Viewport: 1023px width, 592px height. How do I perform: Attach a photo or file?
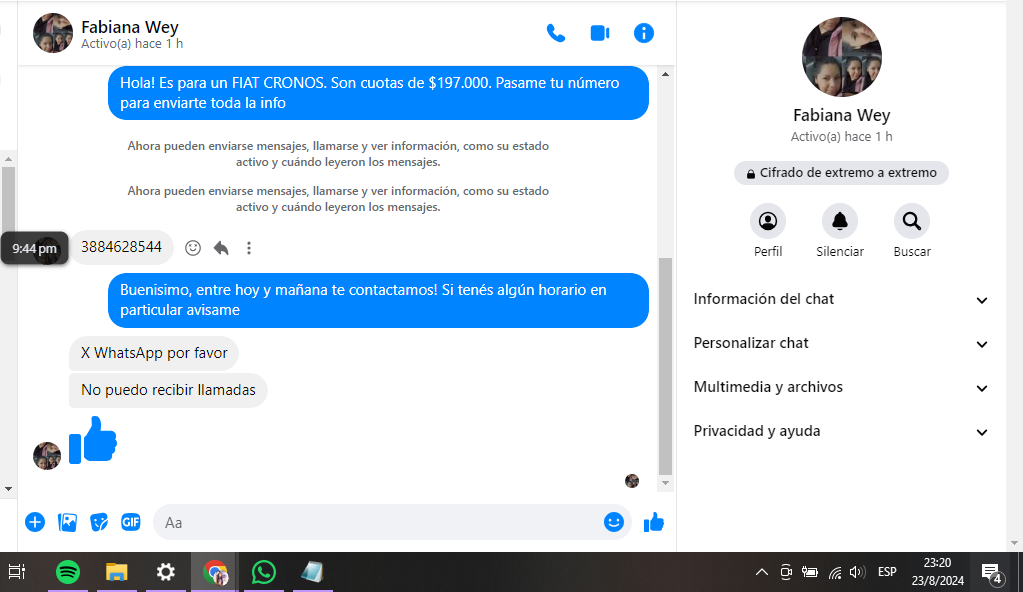[67, 522]
